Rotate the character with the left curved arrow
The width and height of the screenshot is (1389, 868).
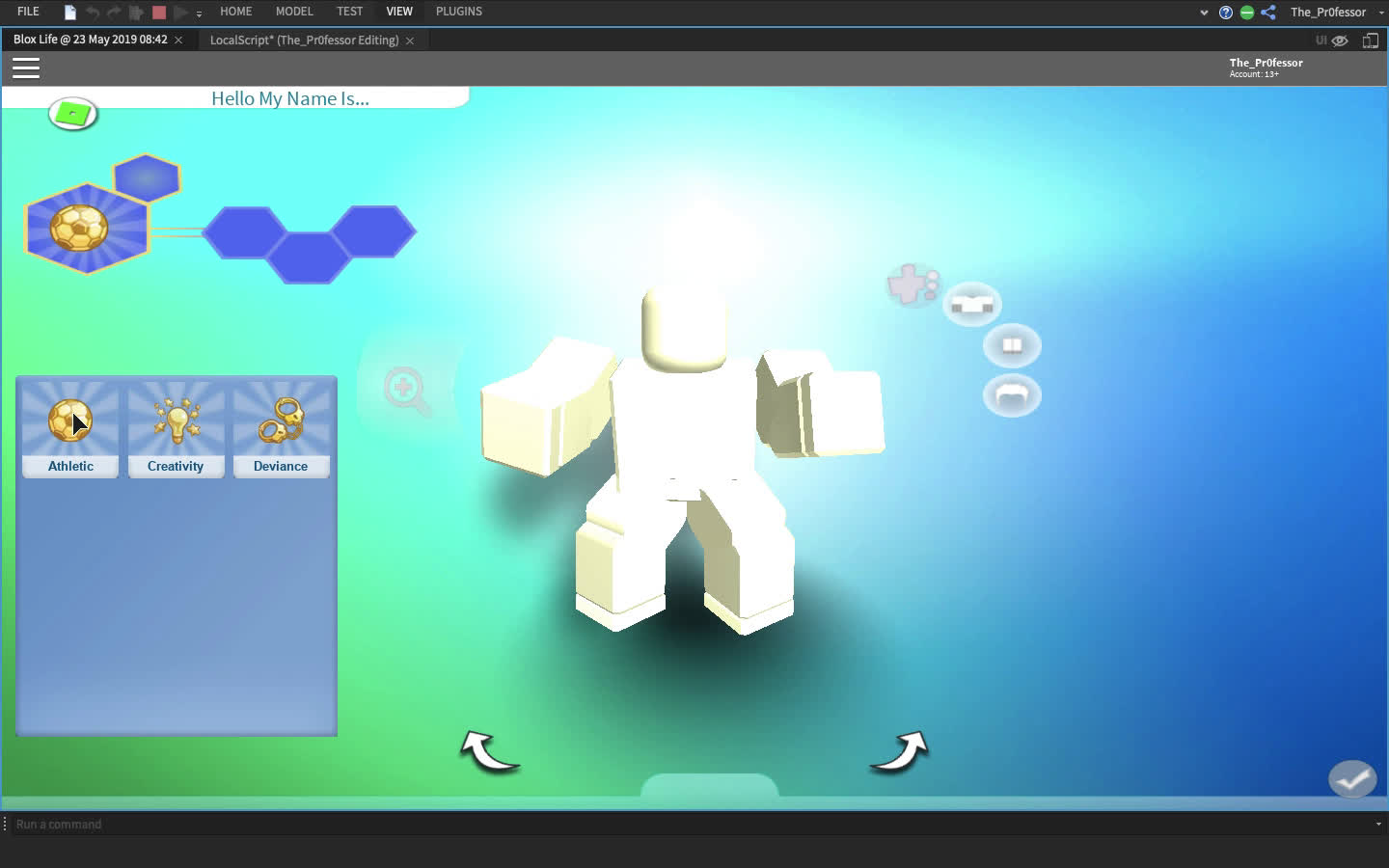(x=490, y=752)
